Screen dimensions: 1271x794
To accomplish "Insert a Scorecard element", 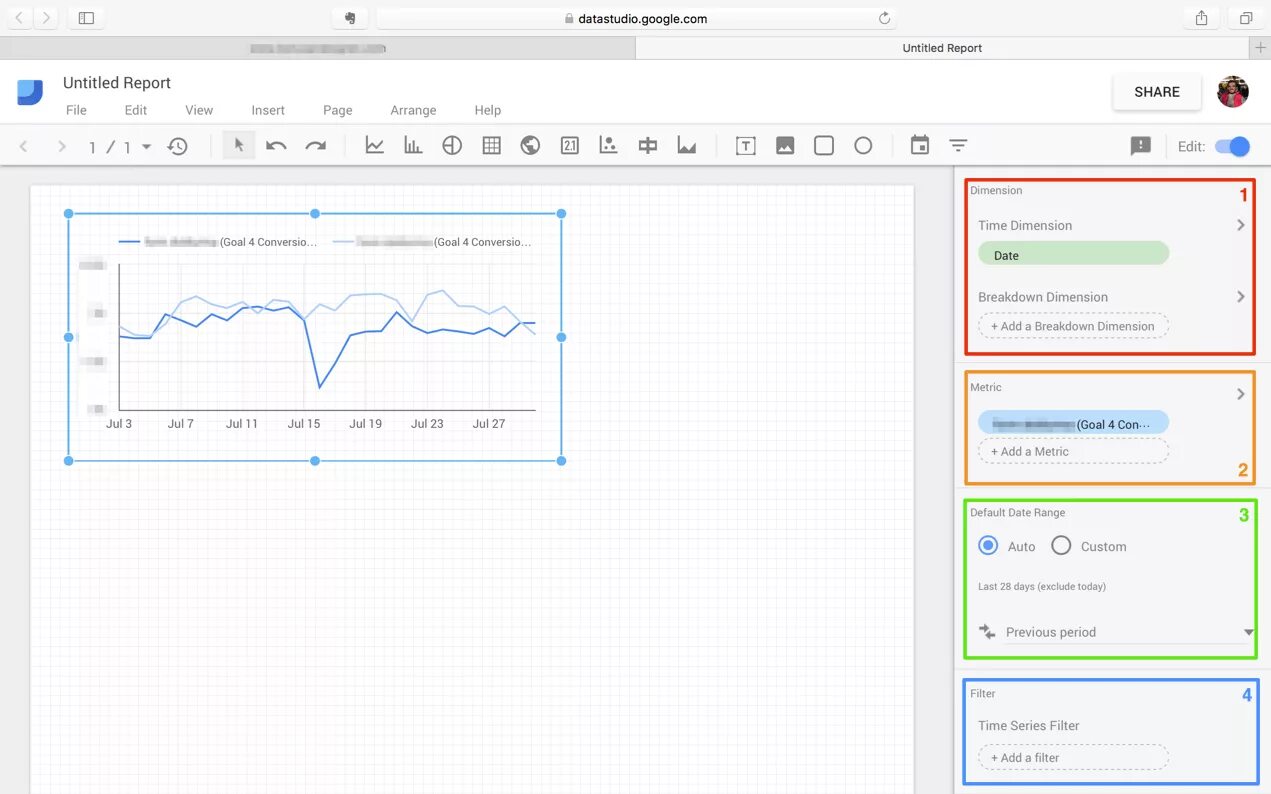I will (x=570, y=146).
